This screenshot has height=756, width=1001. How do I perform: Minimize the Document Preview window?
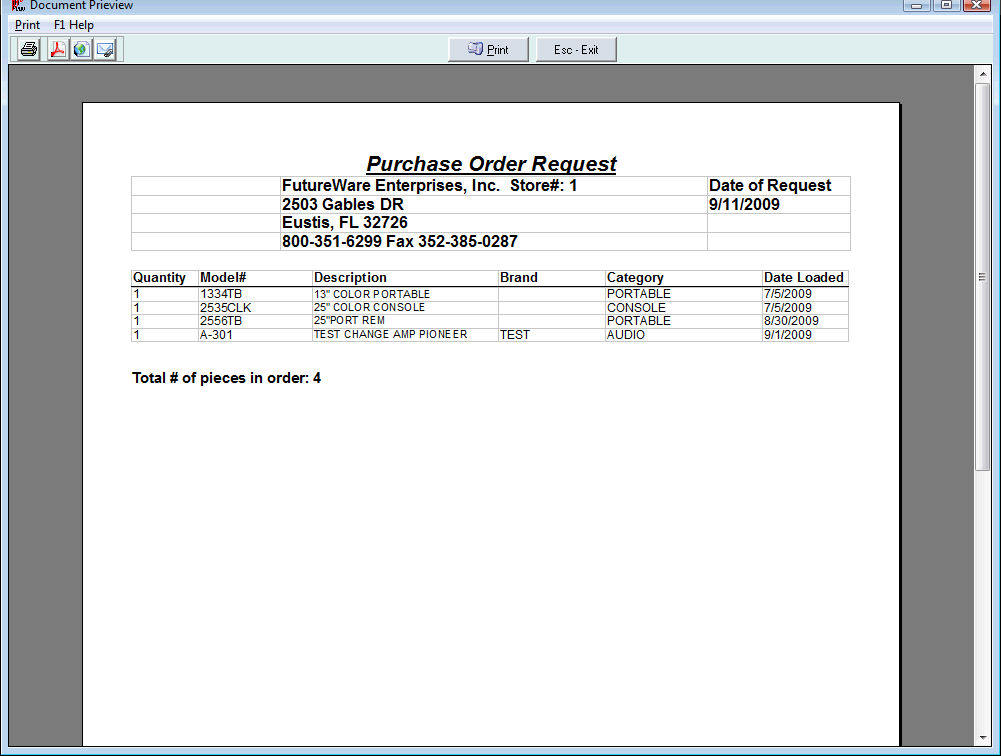coord(916,6)
